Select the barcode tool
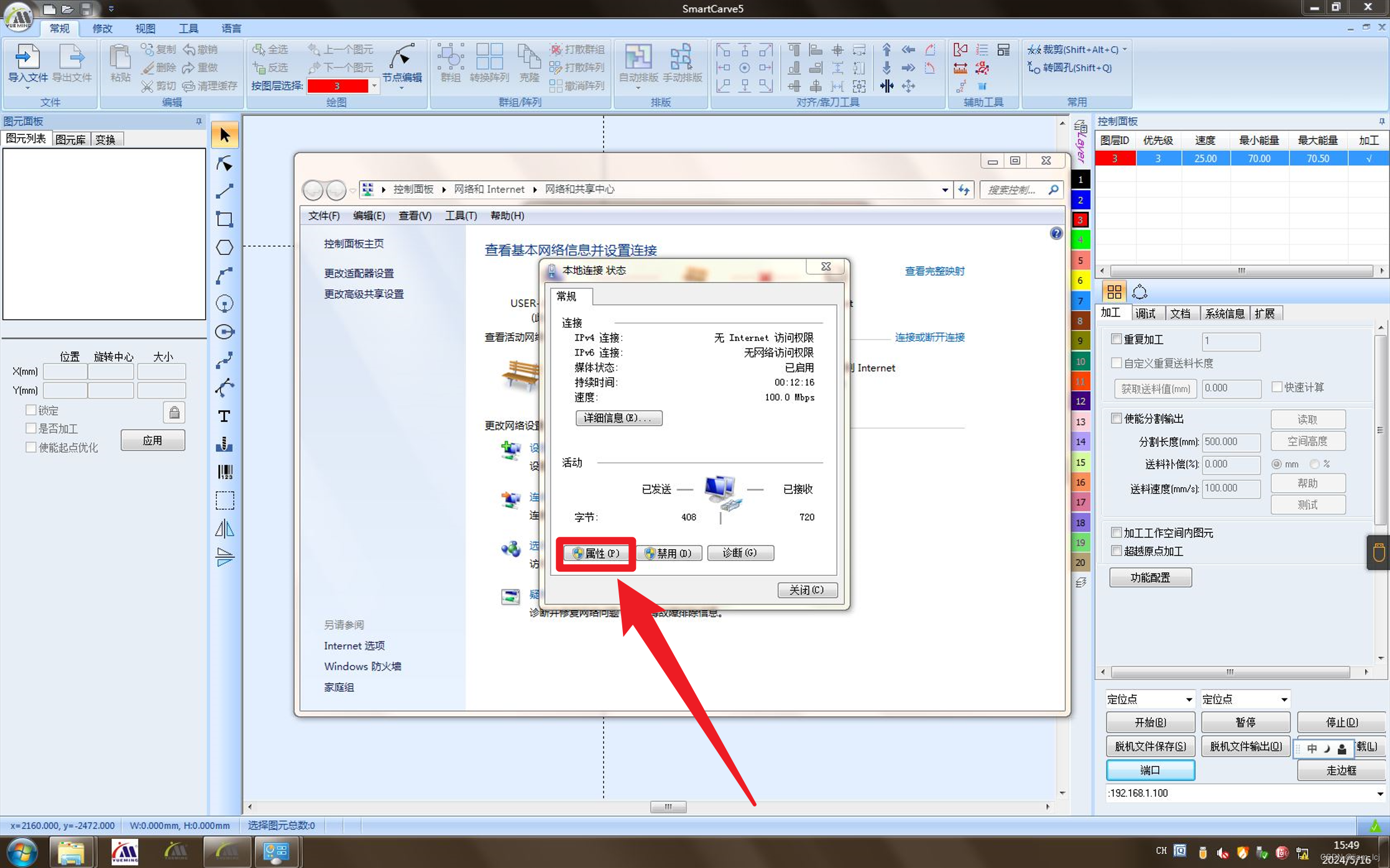 pos(224,472)
